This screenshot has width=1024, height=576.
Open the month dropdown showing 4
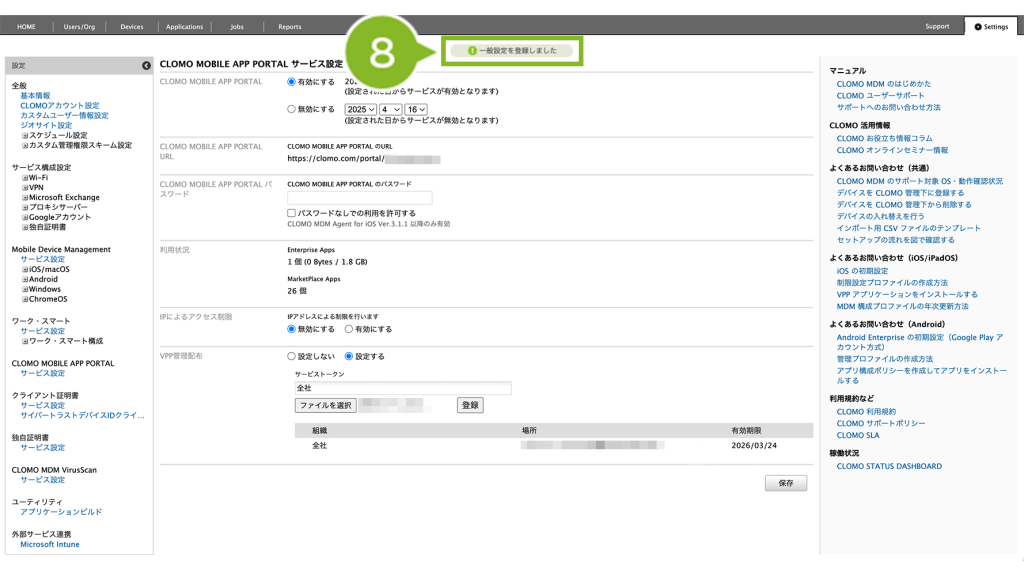391,109
